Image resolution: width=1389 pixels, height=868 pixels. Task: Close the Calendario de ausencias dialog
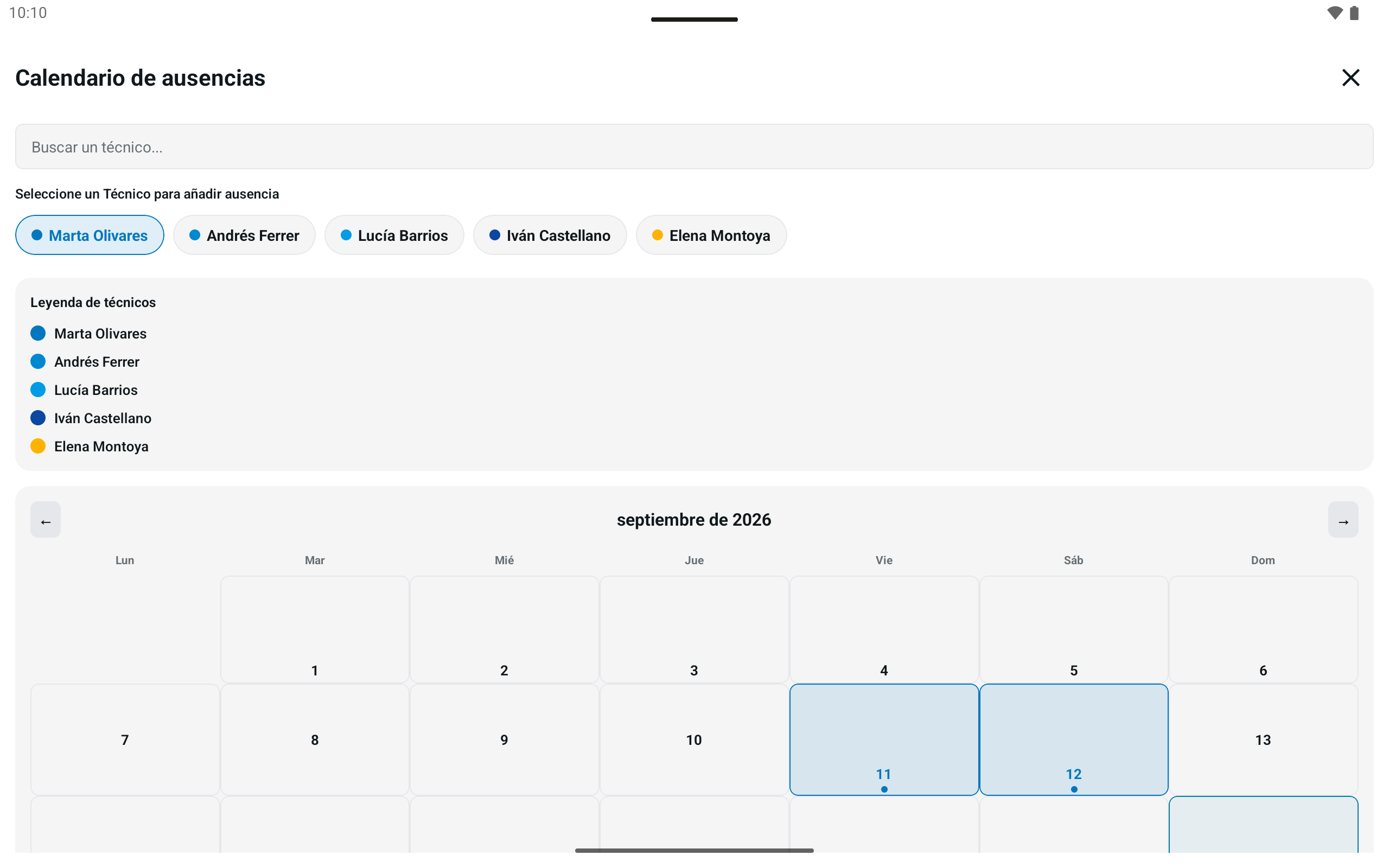pyautogui.click(x=1350, y=78)
